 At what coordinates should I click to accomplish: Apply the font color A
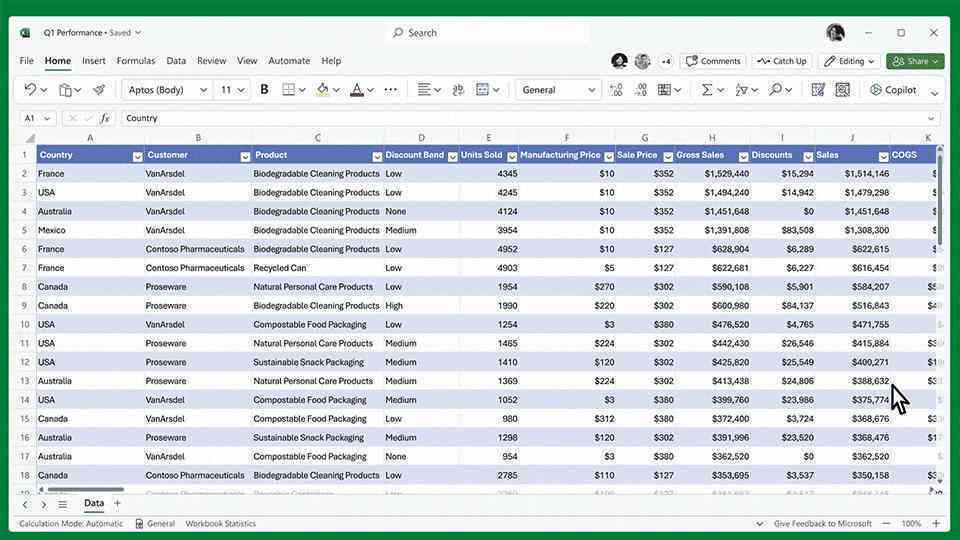356,90
